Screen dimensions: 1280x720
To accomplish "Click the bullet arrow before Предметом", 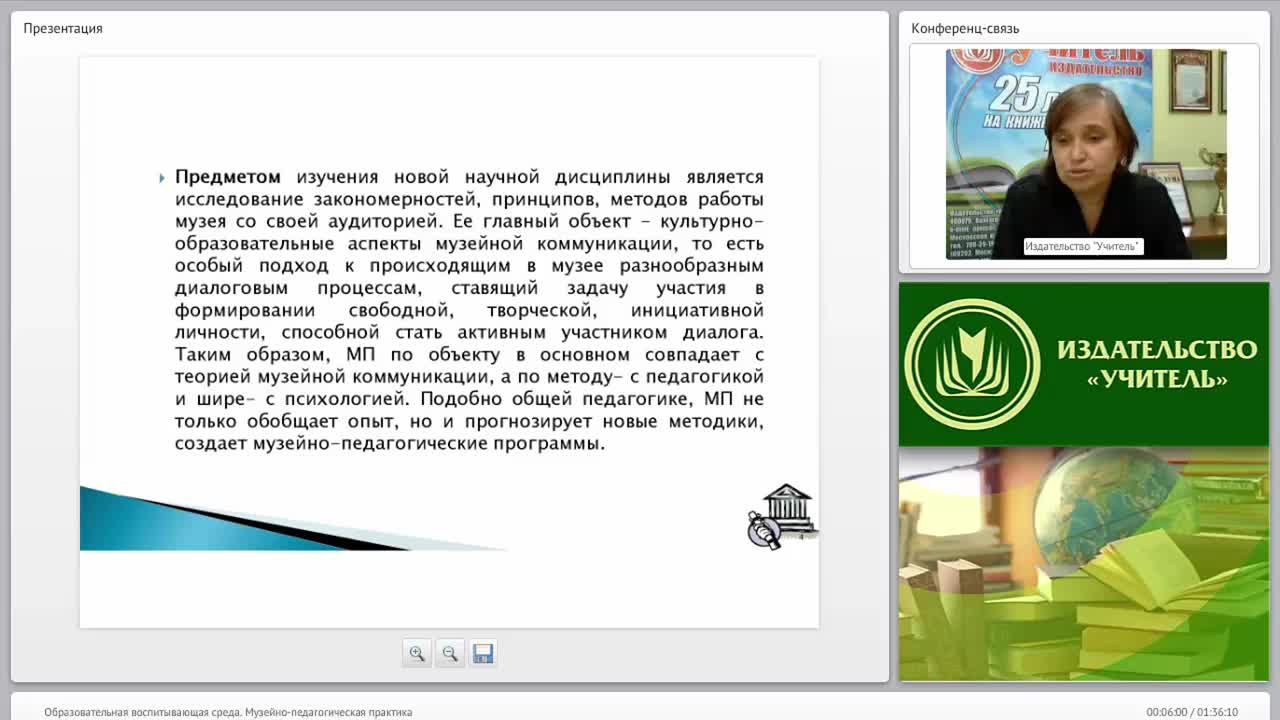I will (162, 178).
